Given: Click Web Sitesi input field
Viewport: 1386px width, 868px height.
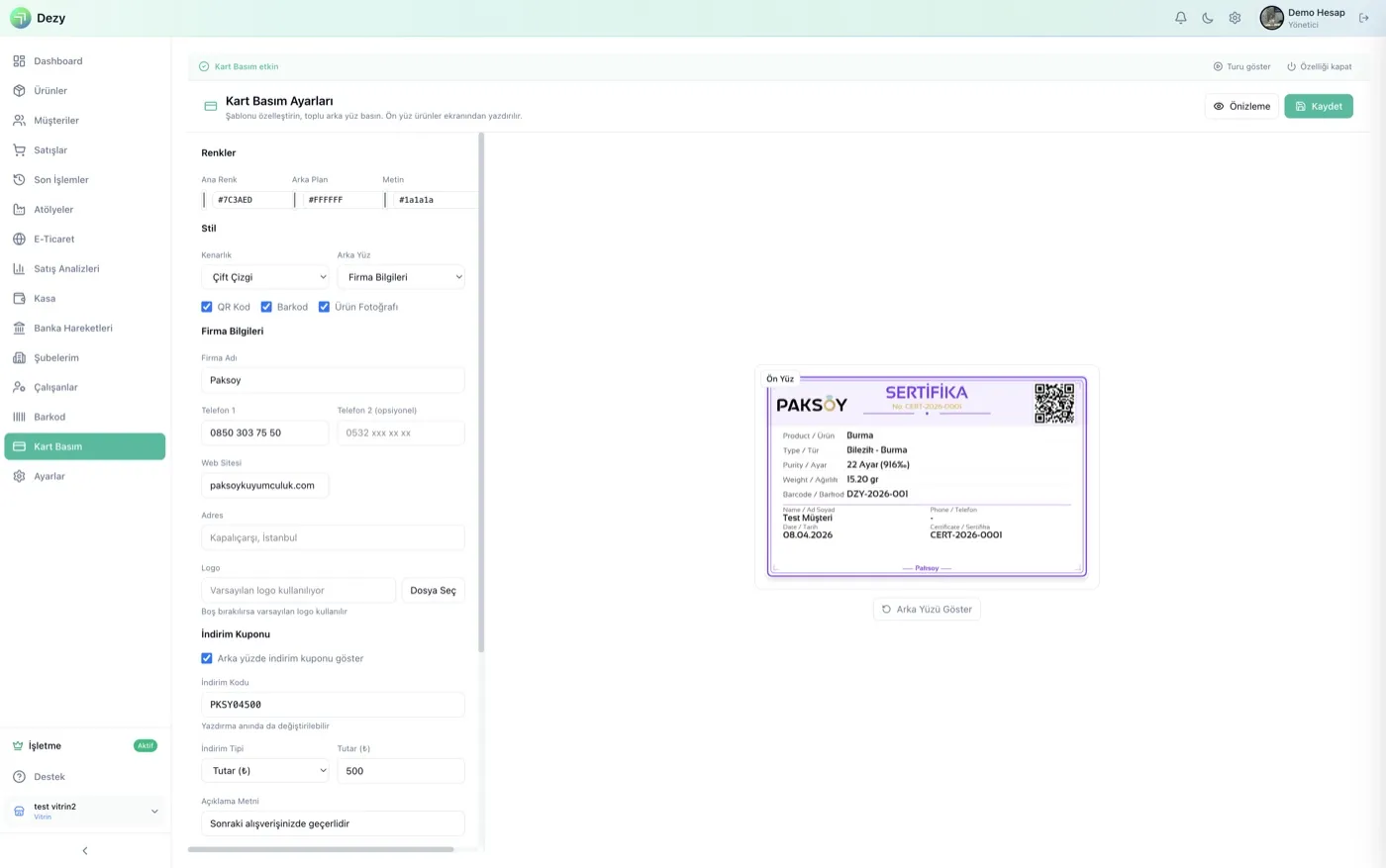Looking at the screenshot, I should (x=265, y=486).
